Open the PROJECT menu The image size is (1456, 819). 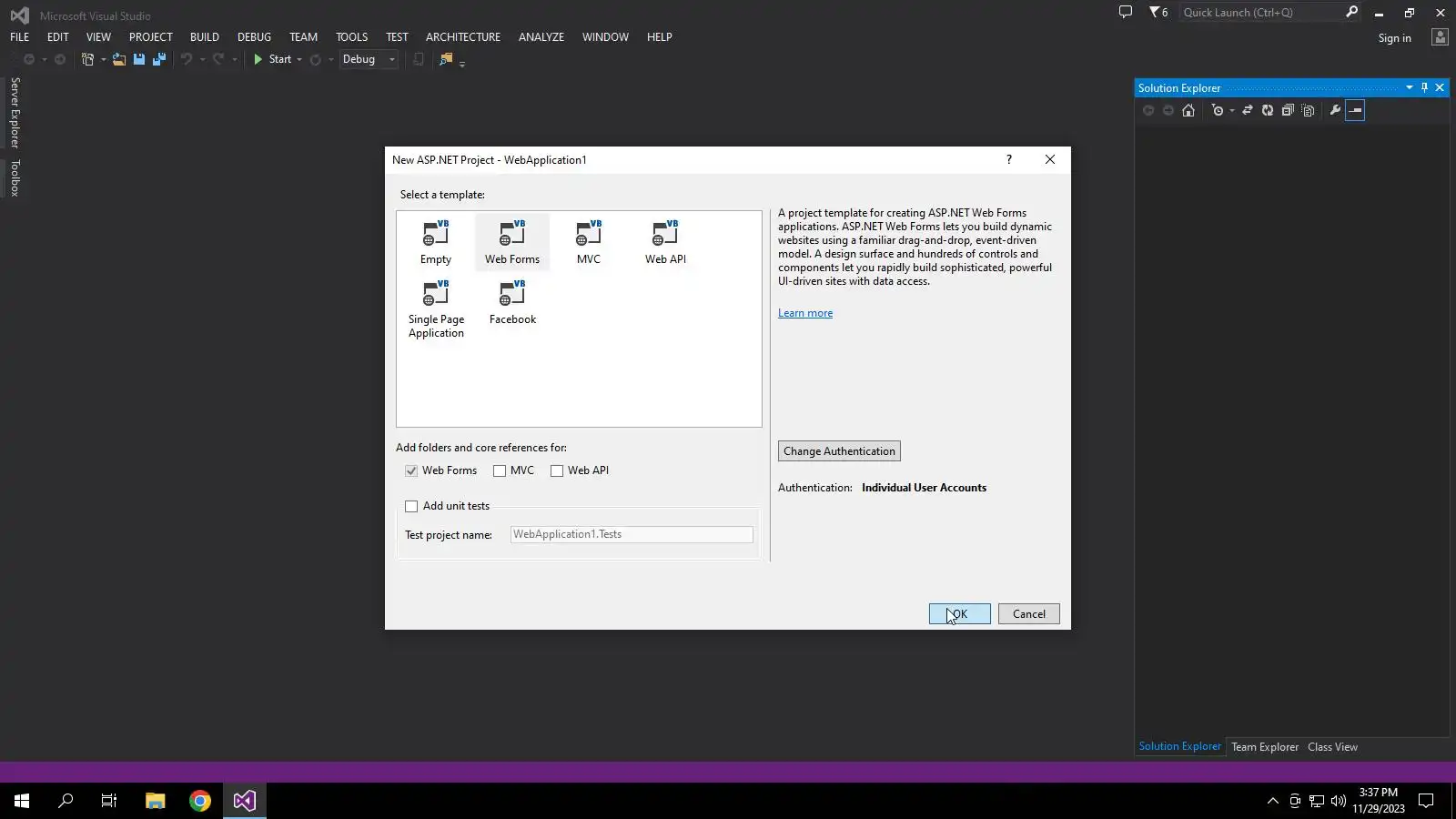click(151, 37)
